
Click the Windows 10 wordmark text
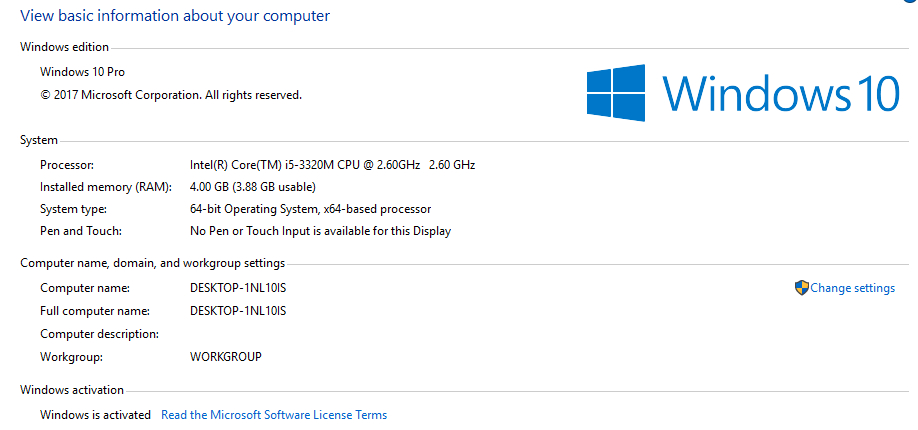[x=781, y=93]
